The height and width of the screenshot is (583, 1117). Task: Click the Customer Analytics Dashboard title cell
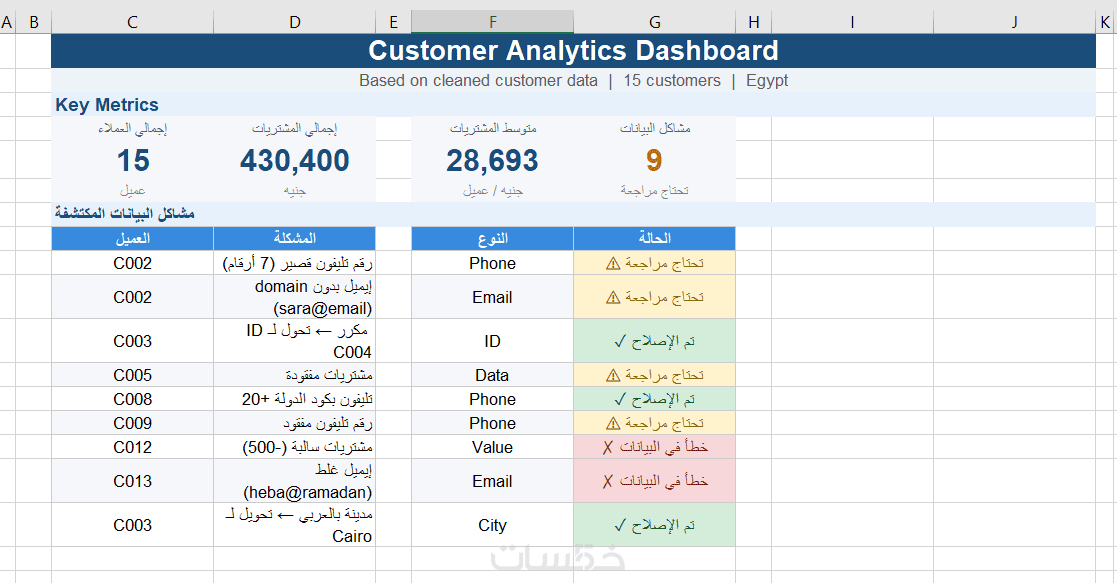point(573,51)
